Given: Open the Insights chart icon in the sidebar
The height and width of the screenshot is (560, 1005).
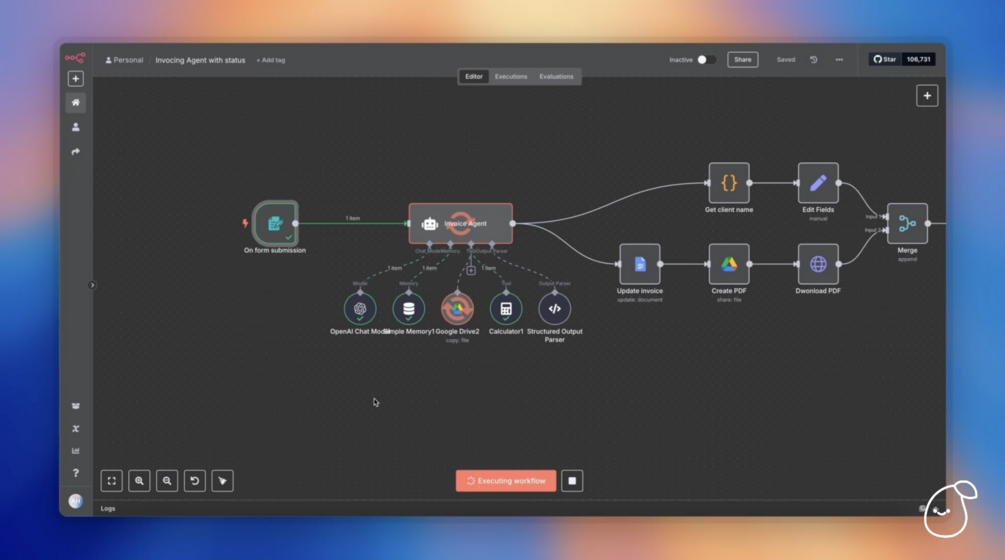Looking at the screenshot, I should (76, 451).
